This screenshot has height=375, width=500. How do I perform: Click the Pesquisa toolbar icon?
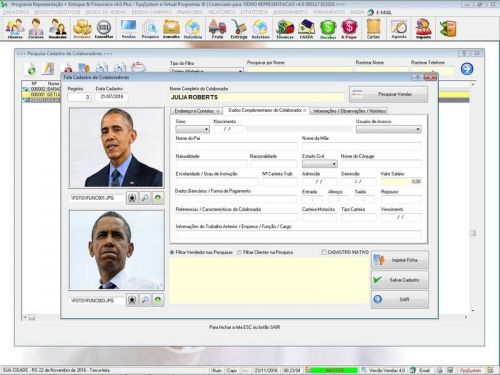(150, 29)
